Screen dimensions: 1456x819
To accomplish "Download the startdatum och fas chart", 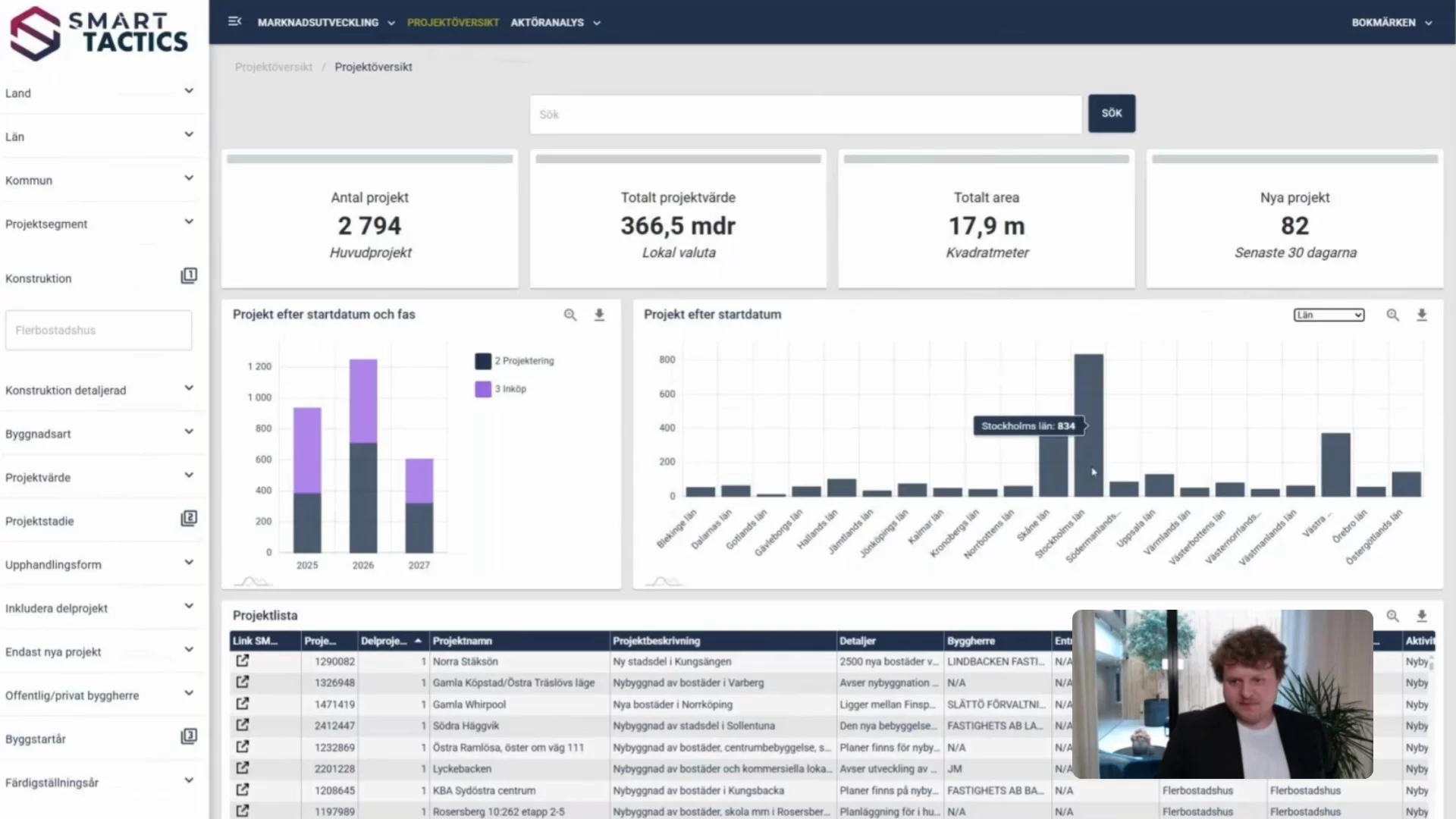I will coord(599,315).
